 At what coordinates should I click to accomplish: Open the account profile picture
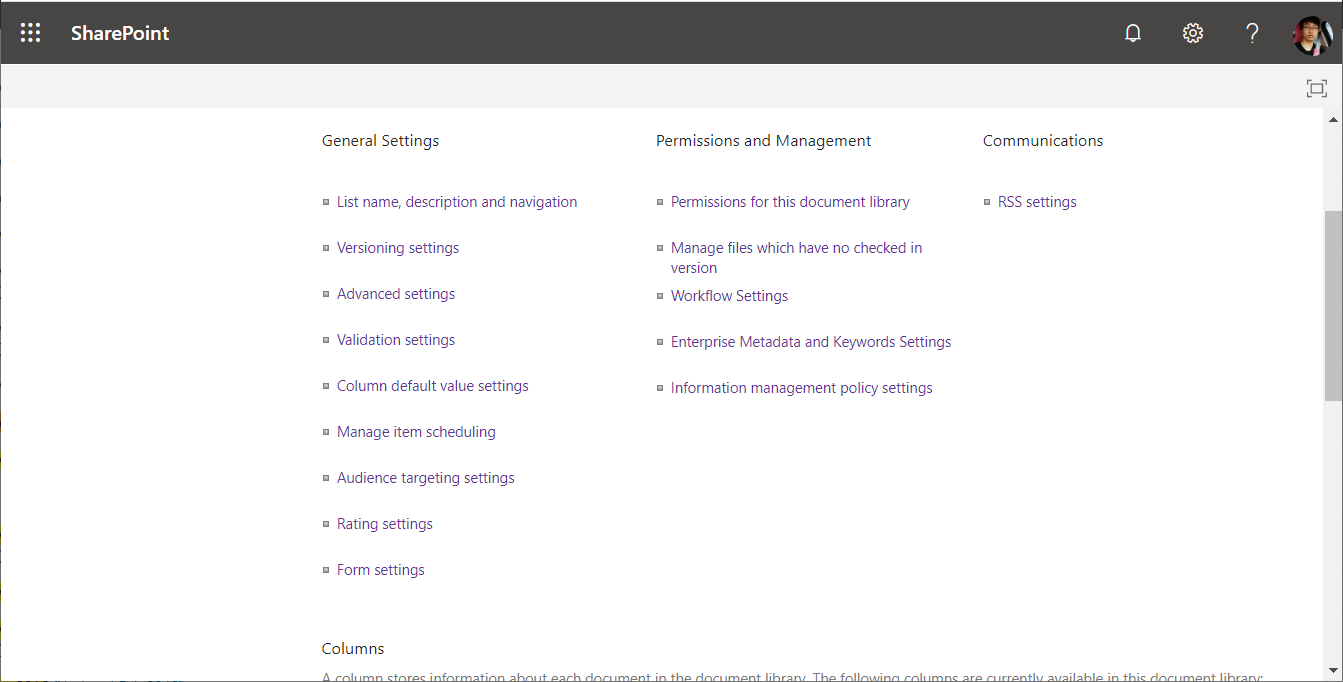click(x=1311, y=35)
